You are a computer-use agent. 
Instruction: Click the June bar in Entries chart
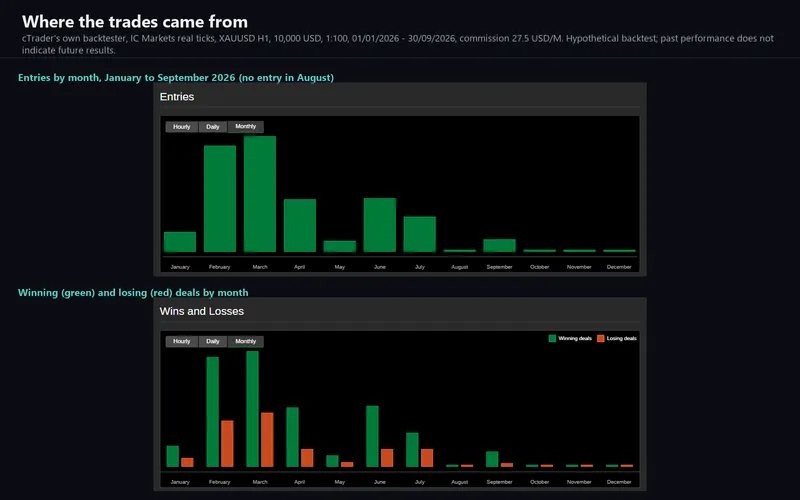pos(380,225)
